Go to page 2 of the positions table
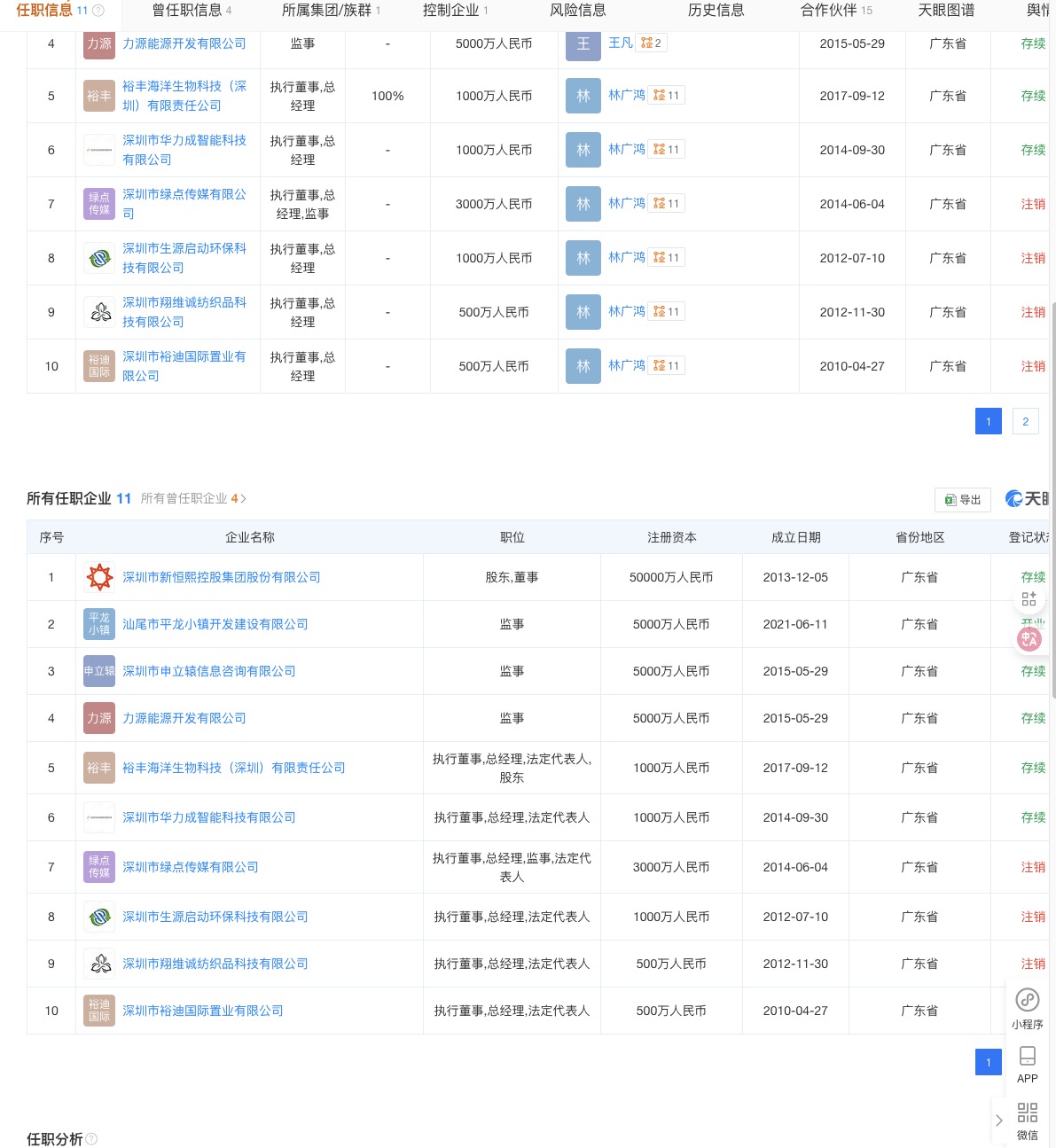This screenshot has width=1056, height=1148. click(1025, 421)
